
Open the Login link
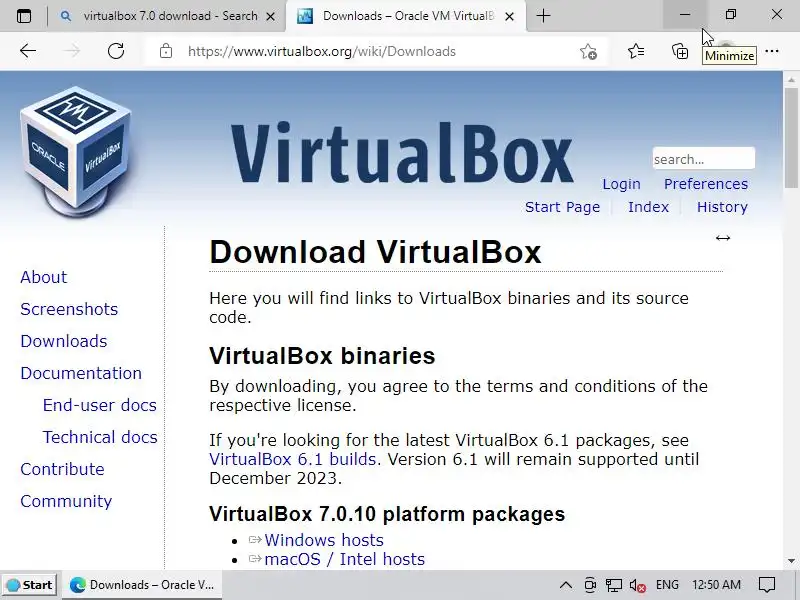tap(621, 184)
